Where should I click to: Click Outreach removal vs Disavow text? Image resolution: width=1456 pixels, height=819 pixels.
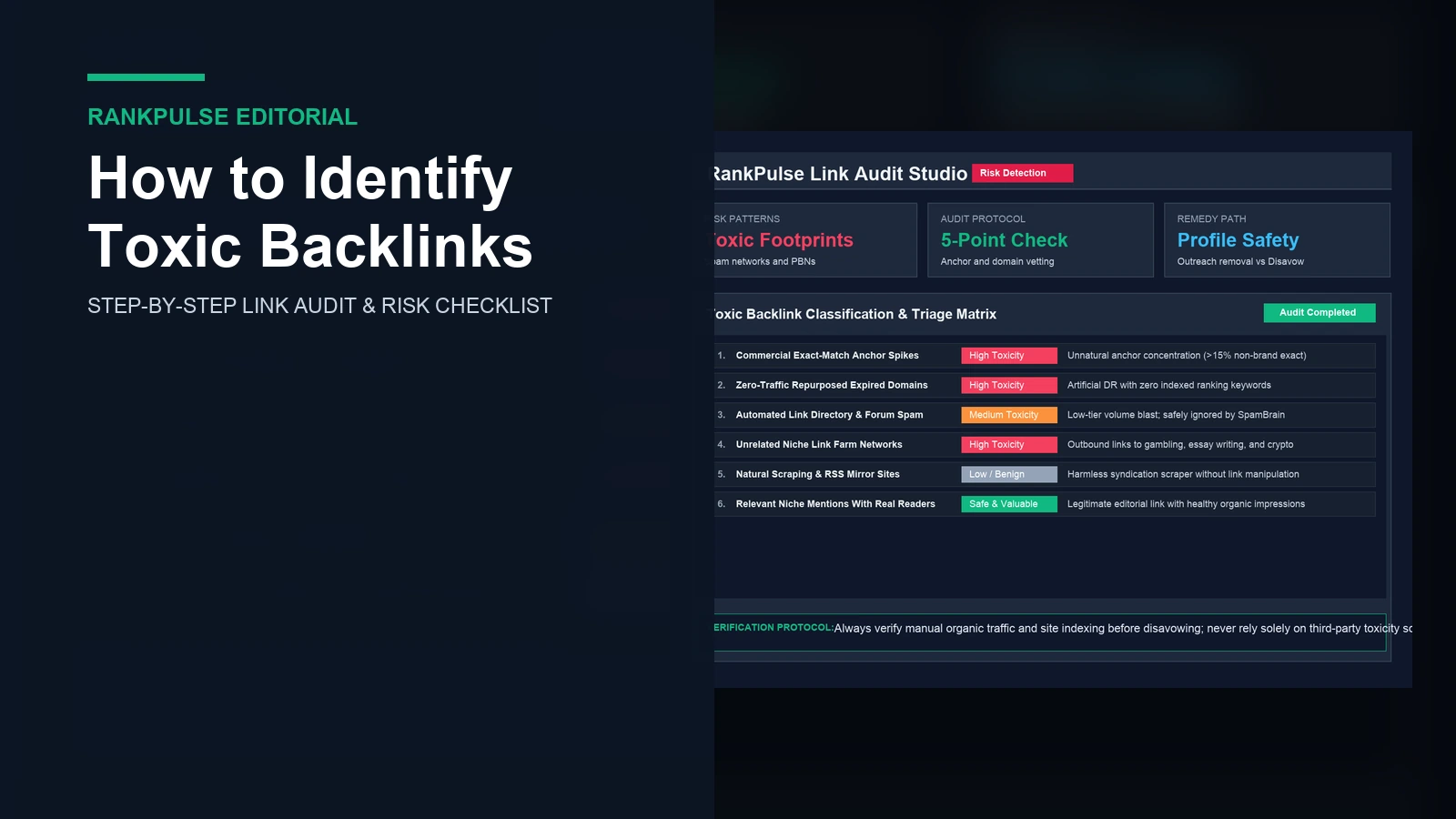1240,262
